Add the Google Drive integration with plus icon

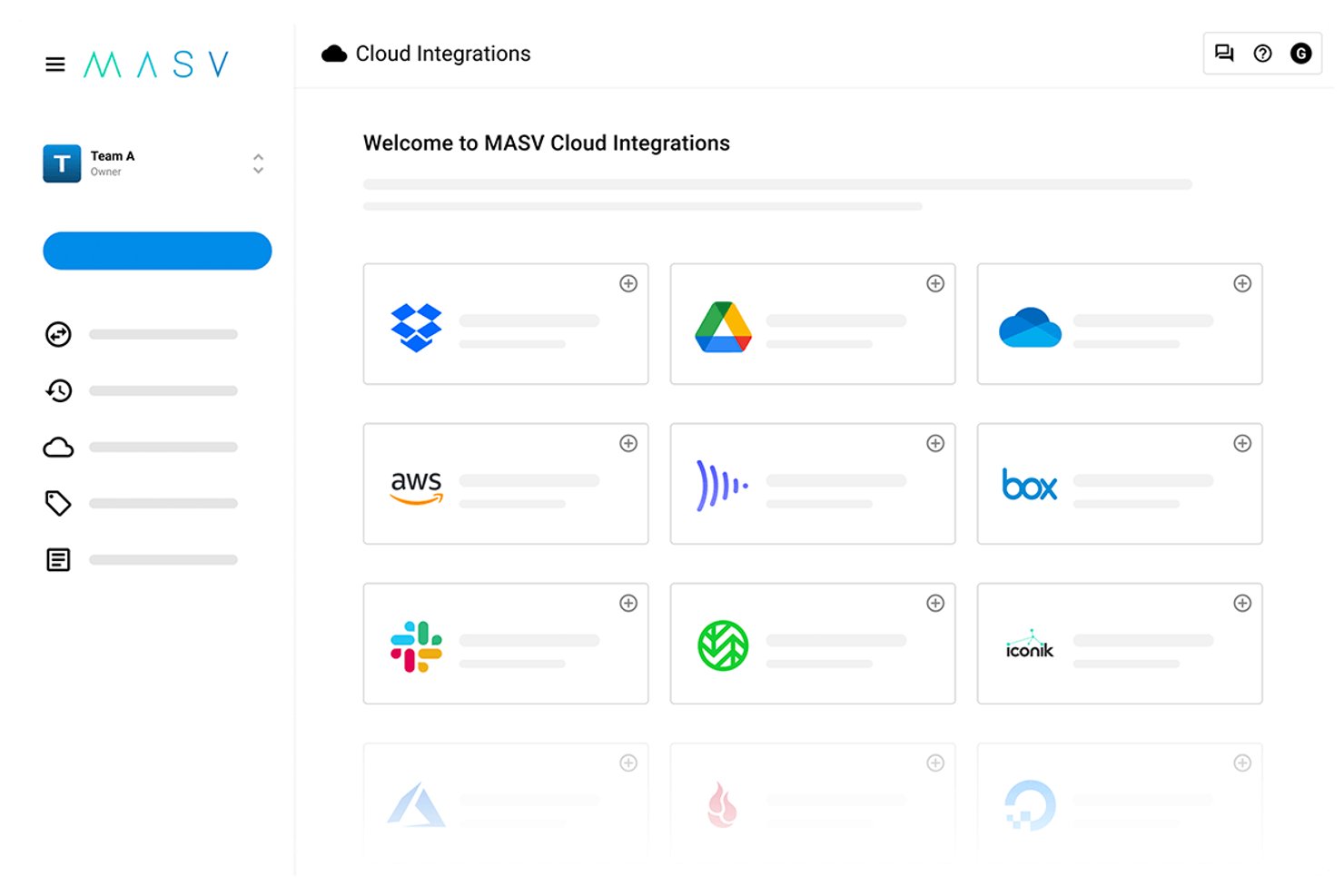point(935,283)
